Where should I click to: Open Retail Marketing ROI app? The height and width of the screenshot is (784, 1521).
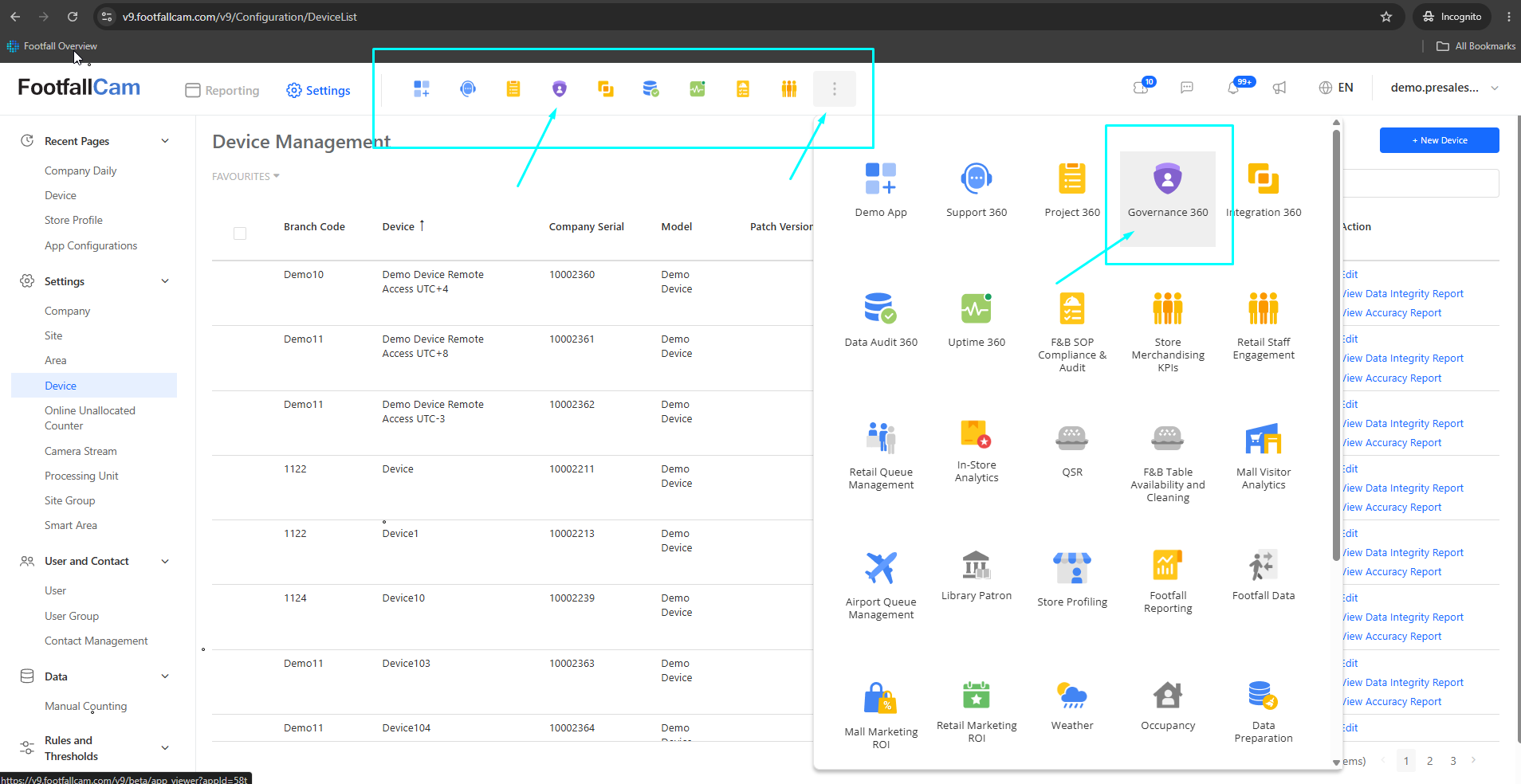tap(977, 712)
